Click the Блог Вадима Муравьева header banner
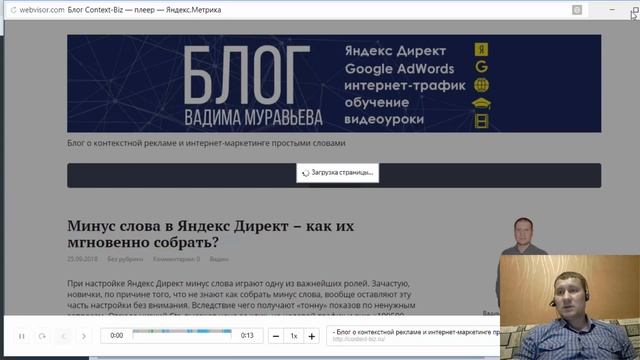The image size is (640, 360). point(334,83)
